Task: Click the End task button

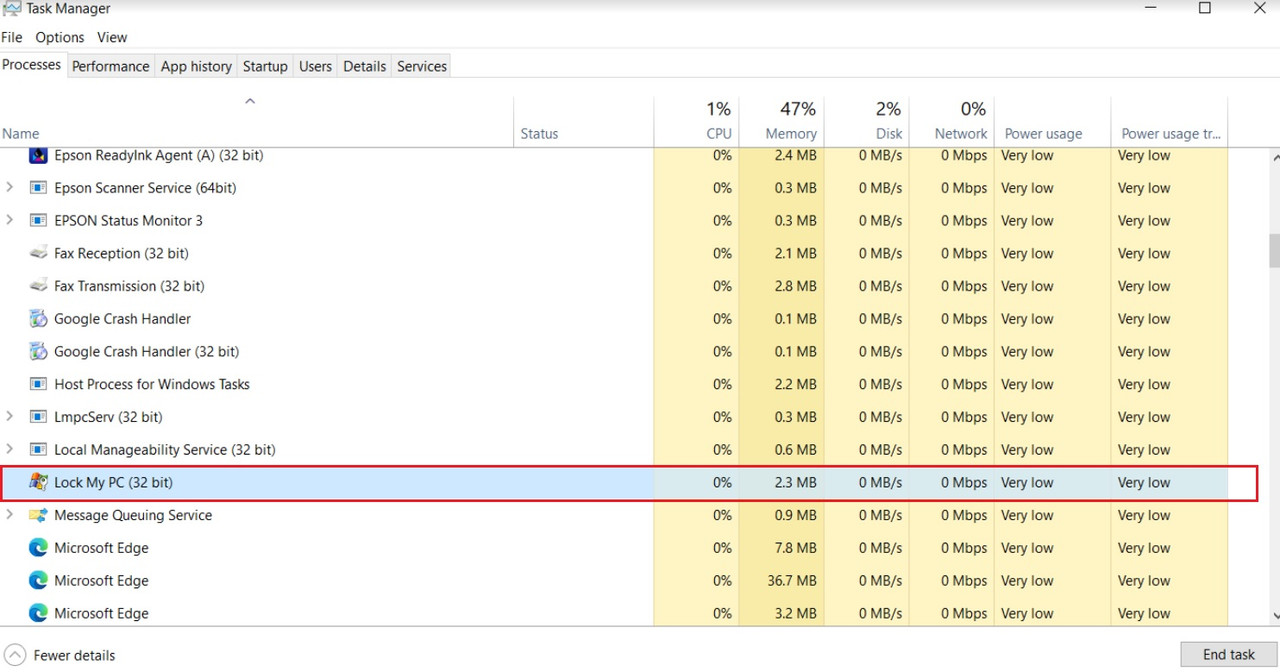Action: coord(1229,655)
